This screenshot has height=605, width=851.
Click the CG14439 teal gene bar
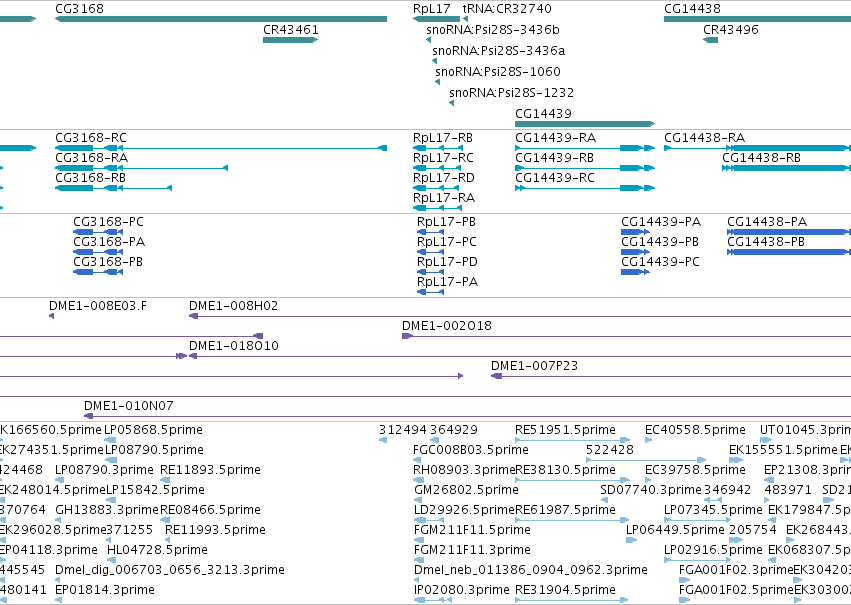(585, 124)
